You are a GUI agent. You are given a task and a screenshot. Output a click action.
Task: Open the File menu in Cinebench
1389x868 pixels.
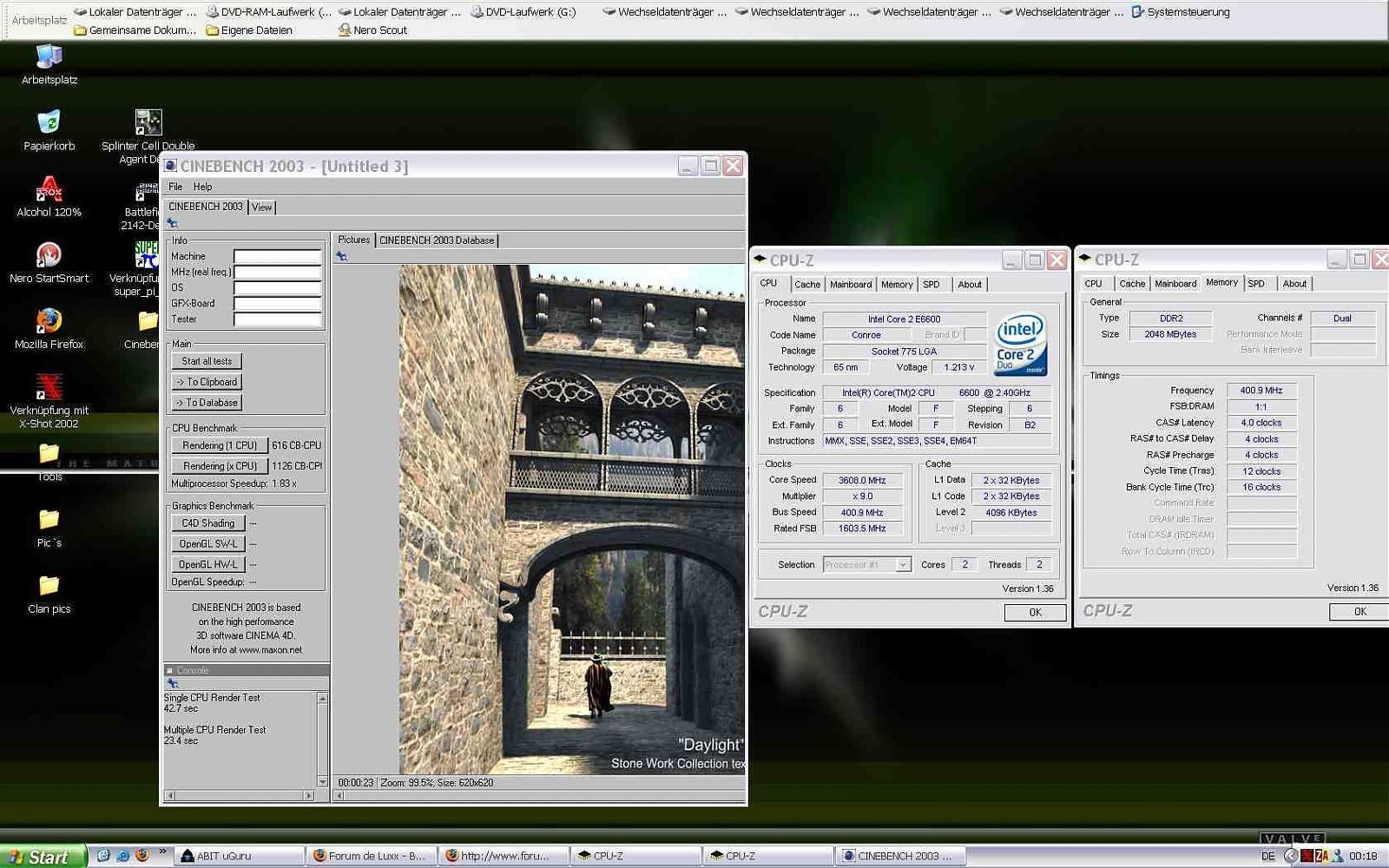point(175,187)
